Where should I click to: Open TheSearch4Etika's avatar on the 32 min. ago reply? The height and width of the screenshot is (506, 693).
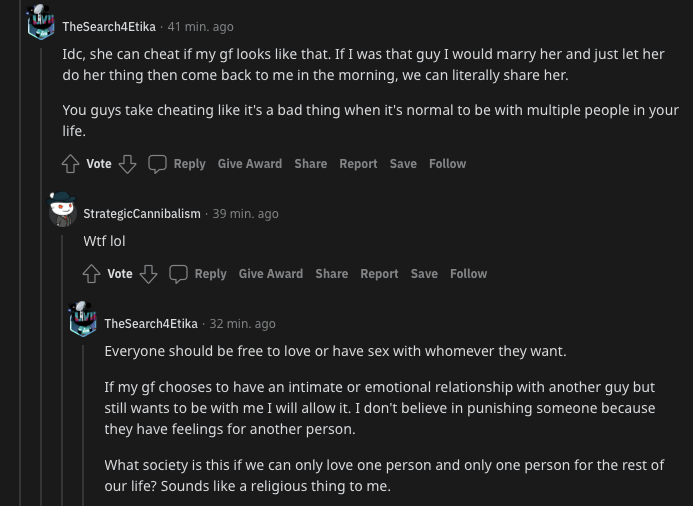pos(83,319)
